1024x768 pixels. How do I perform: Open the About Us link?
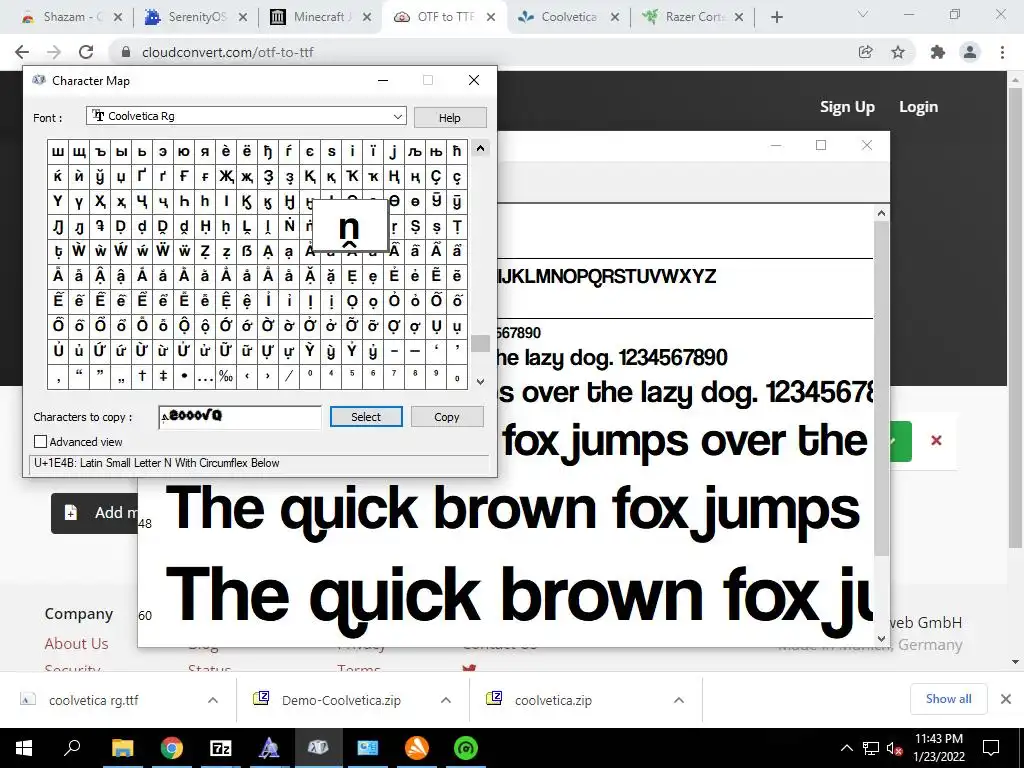coord(76,643)
